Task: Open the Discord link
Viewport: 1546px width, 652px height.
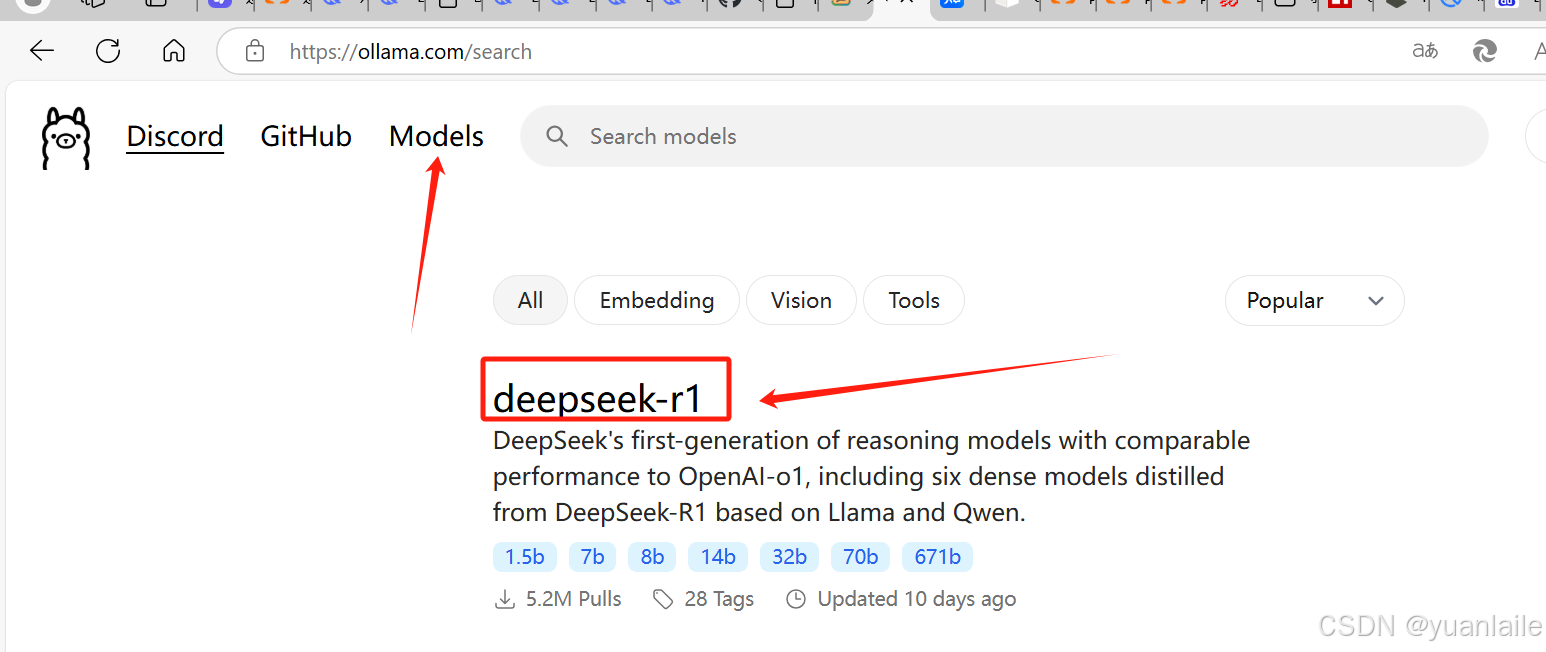Action: click(x=175, y=136)
